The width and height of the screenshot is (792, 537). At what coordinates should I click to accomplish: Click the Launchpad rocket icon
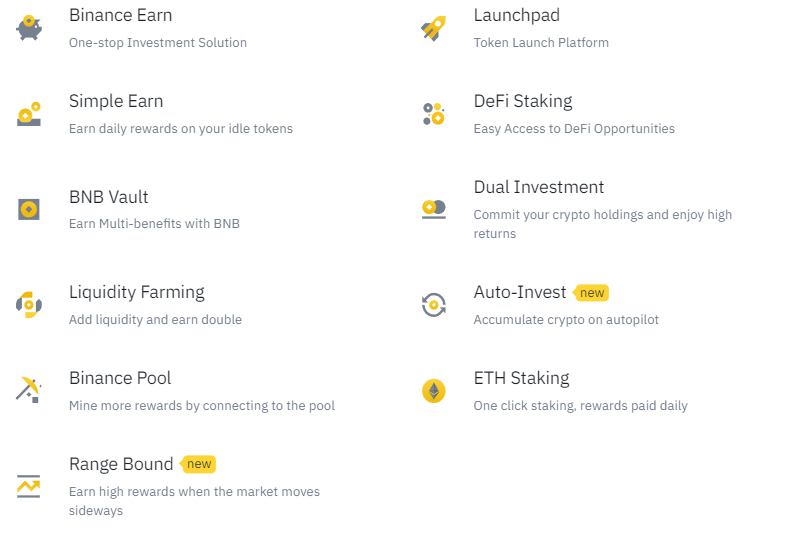[x=433, y=28]
